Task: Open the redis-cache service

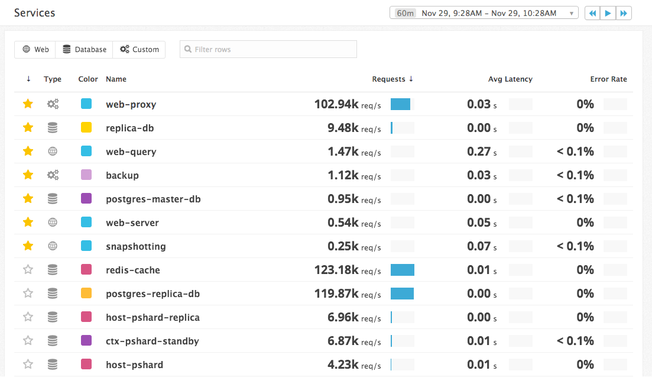Action: (133, 270)
